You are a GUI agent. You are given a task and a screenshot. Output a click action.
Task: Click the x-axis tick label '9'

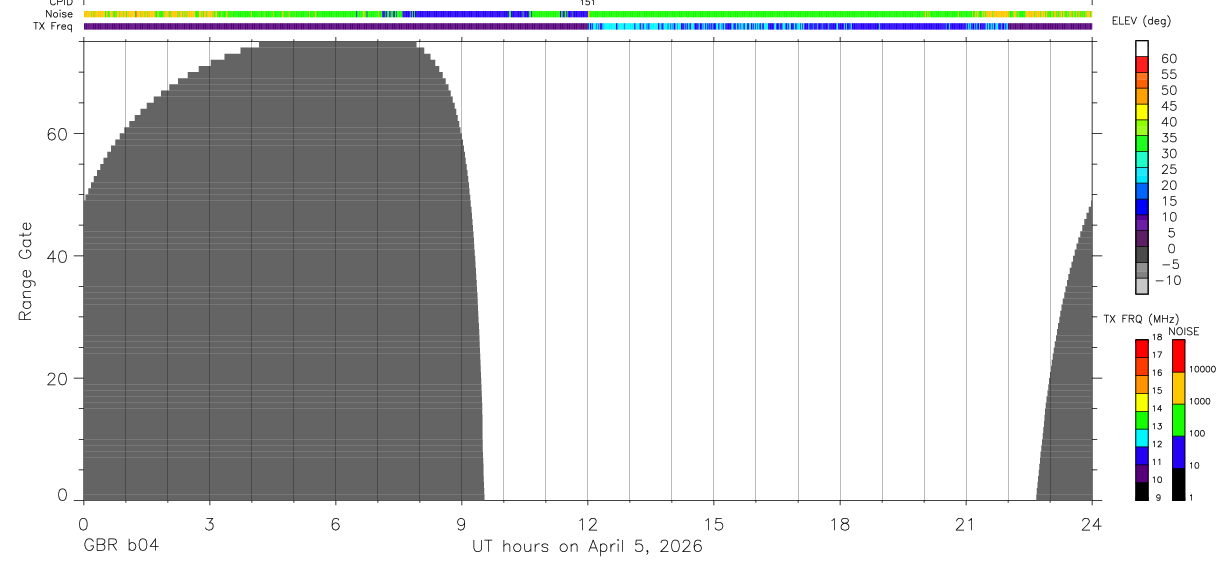pos(461,524)
